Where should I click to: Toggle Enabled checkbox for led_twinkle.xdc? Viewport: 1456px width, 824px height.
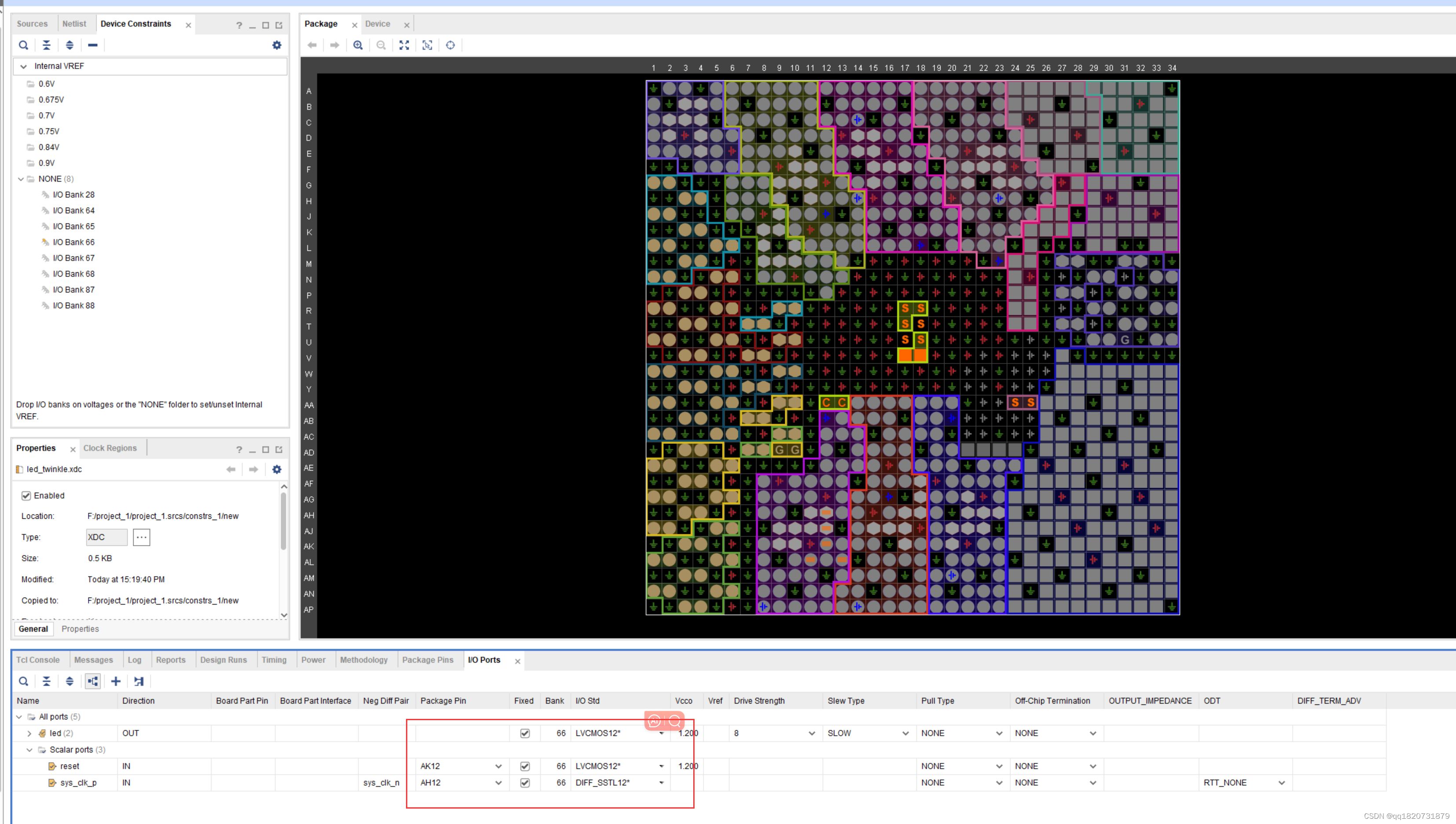coord(26,496)
